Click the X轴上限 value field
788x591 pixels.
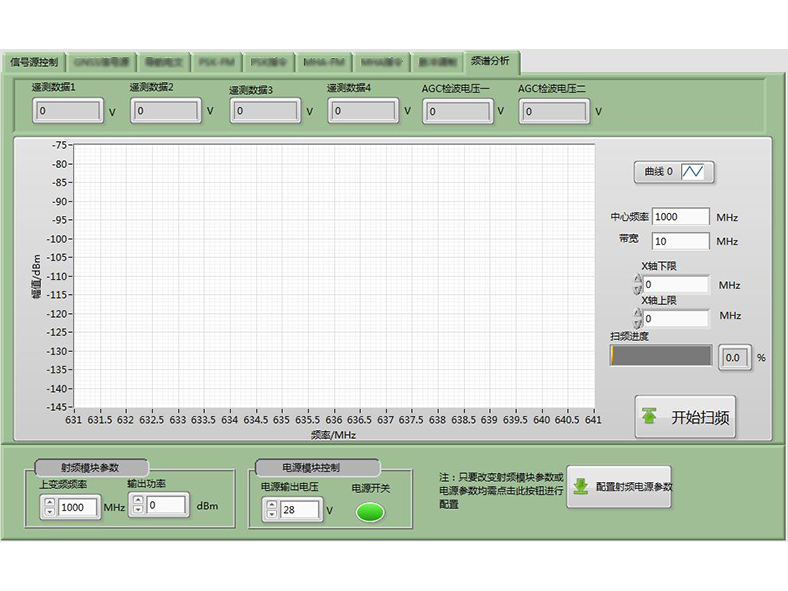pyautogui.click(x=676, y=318)
